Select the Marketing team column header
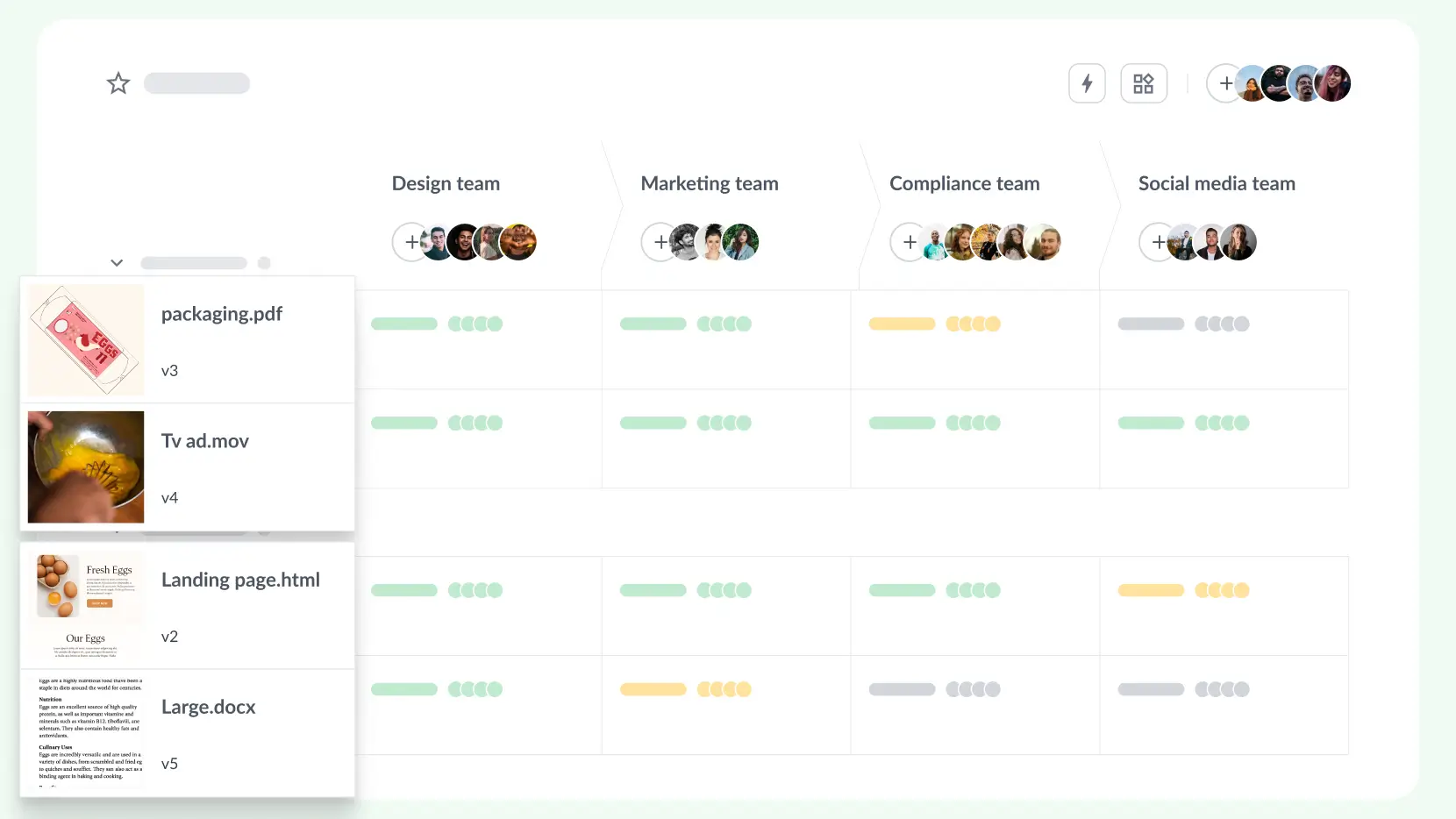Viewport: 1456px width, 819px height. point(710,183)
